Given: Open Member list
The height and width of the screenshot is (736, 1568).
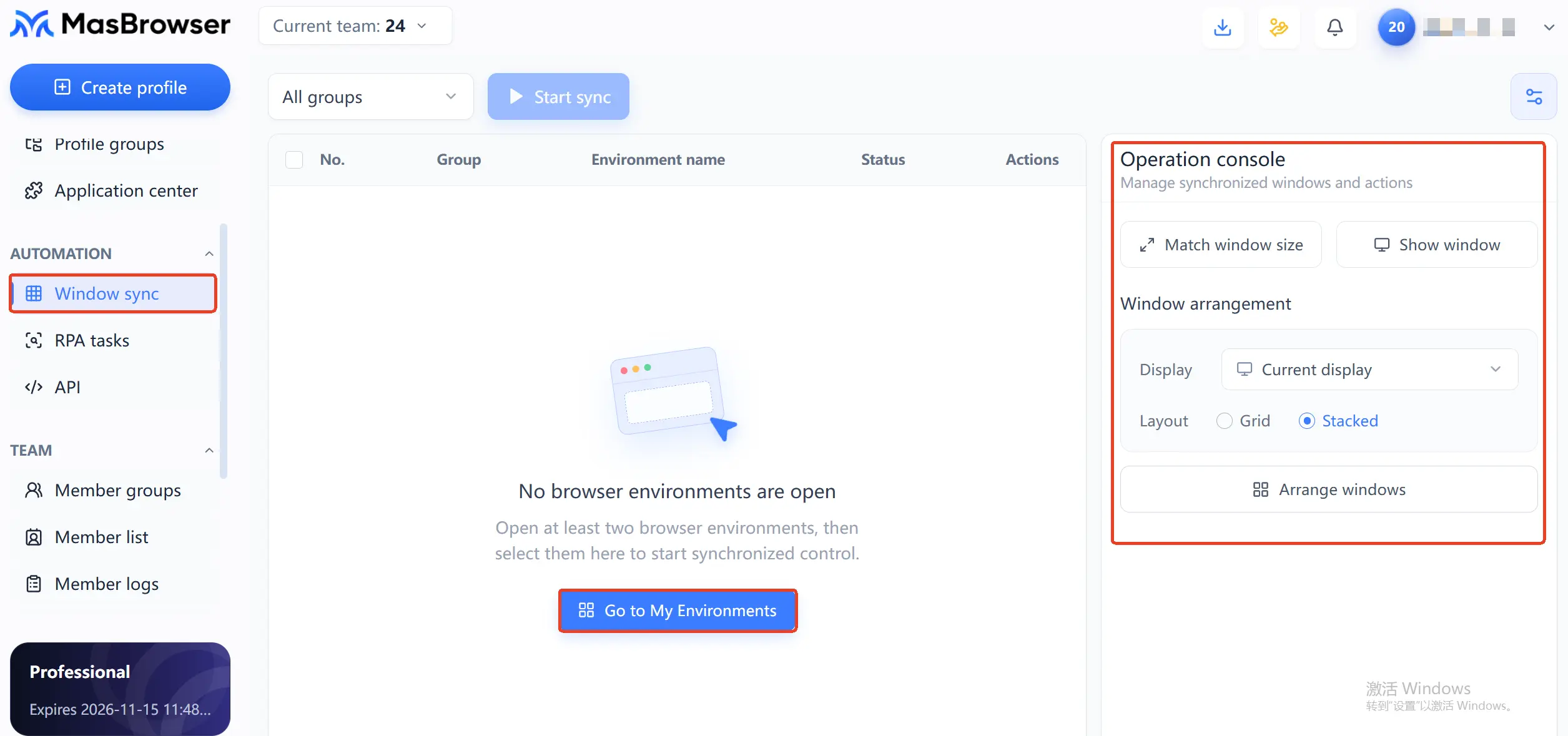Looking at the screenshot, I should coord(112,537).
